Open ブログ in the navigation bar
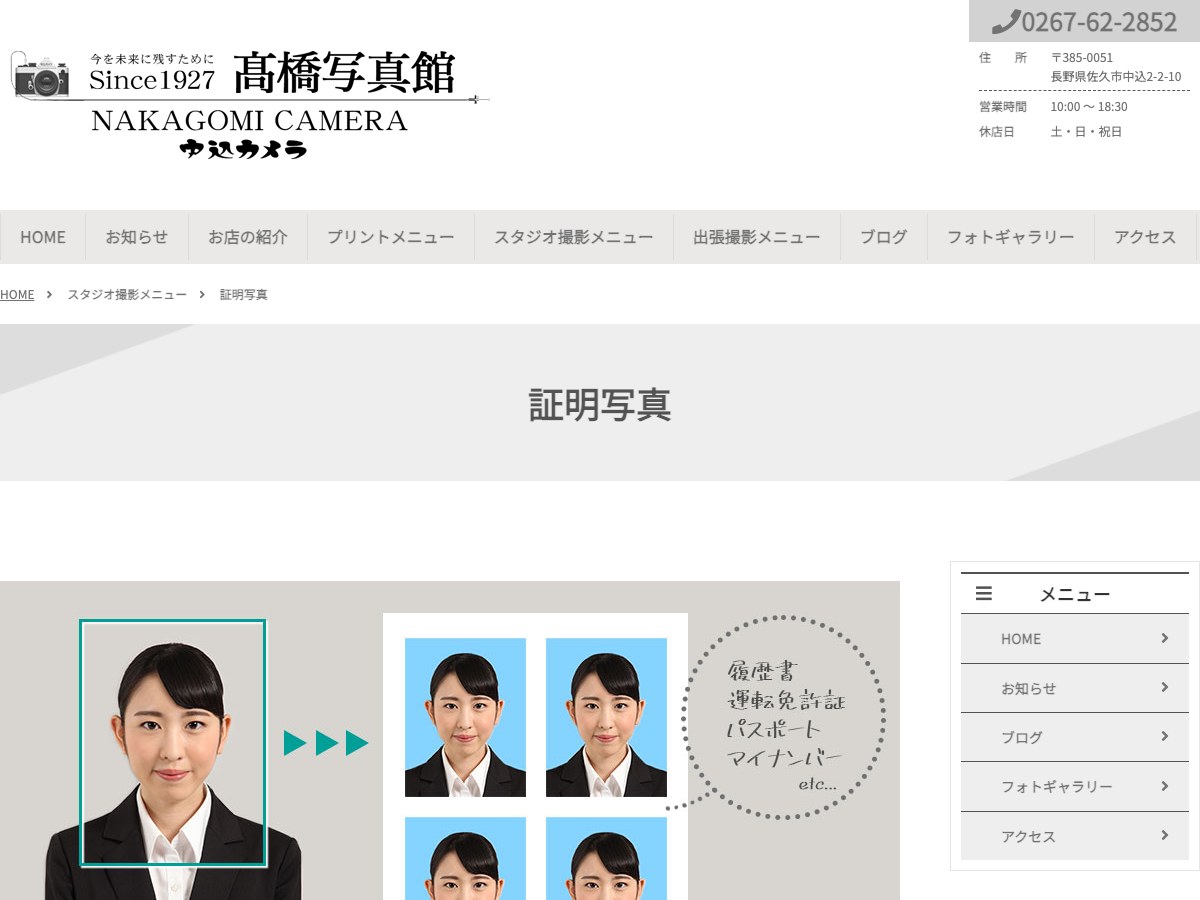Viewport: 1200px width, 900px height. pyautogui.click(x=884, y=237)
